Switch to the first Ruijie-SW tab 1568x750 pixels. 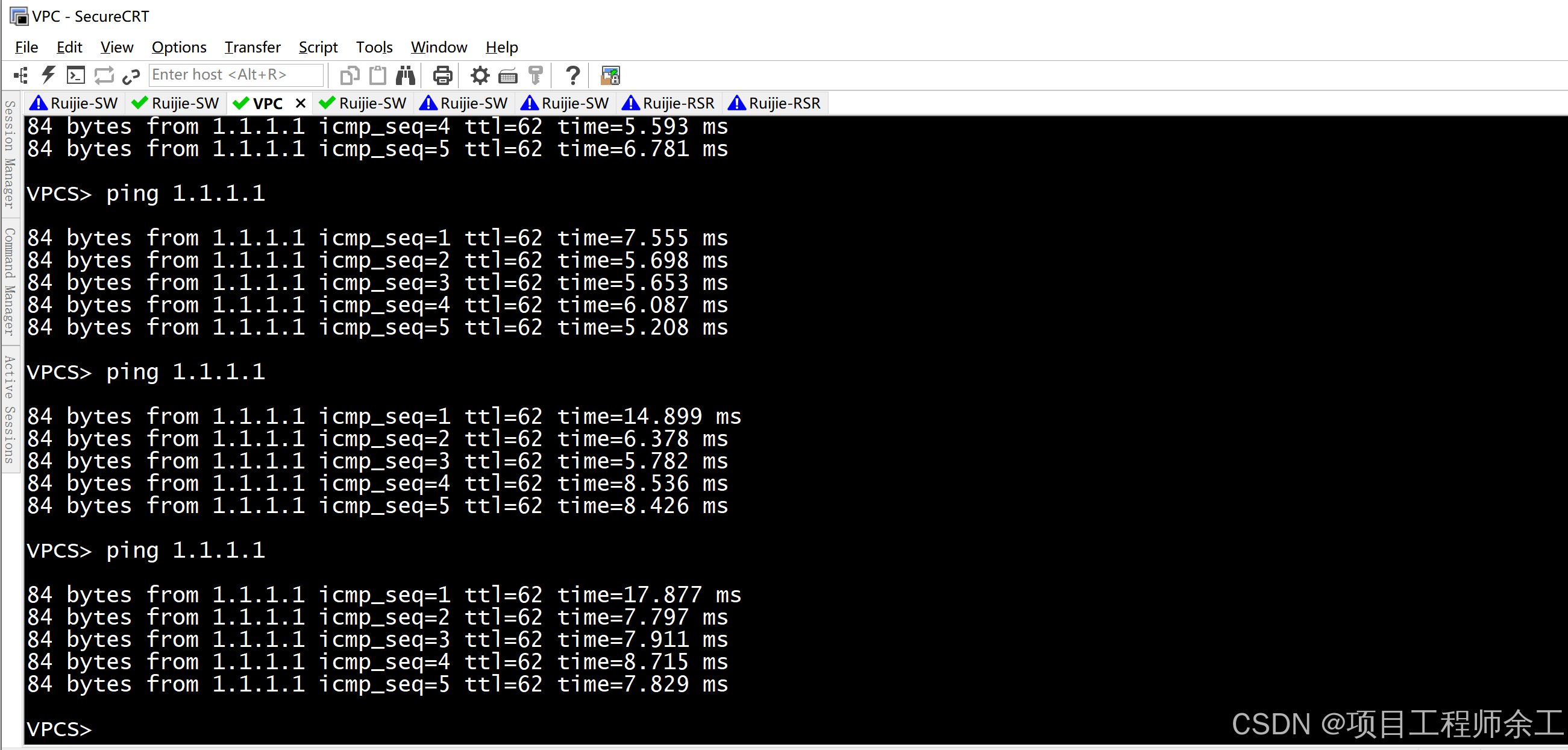(x=74, y=104)
